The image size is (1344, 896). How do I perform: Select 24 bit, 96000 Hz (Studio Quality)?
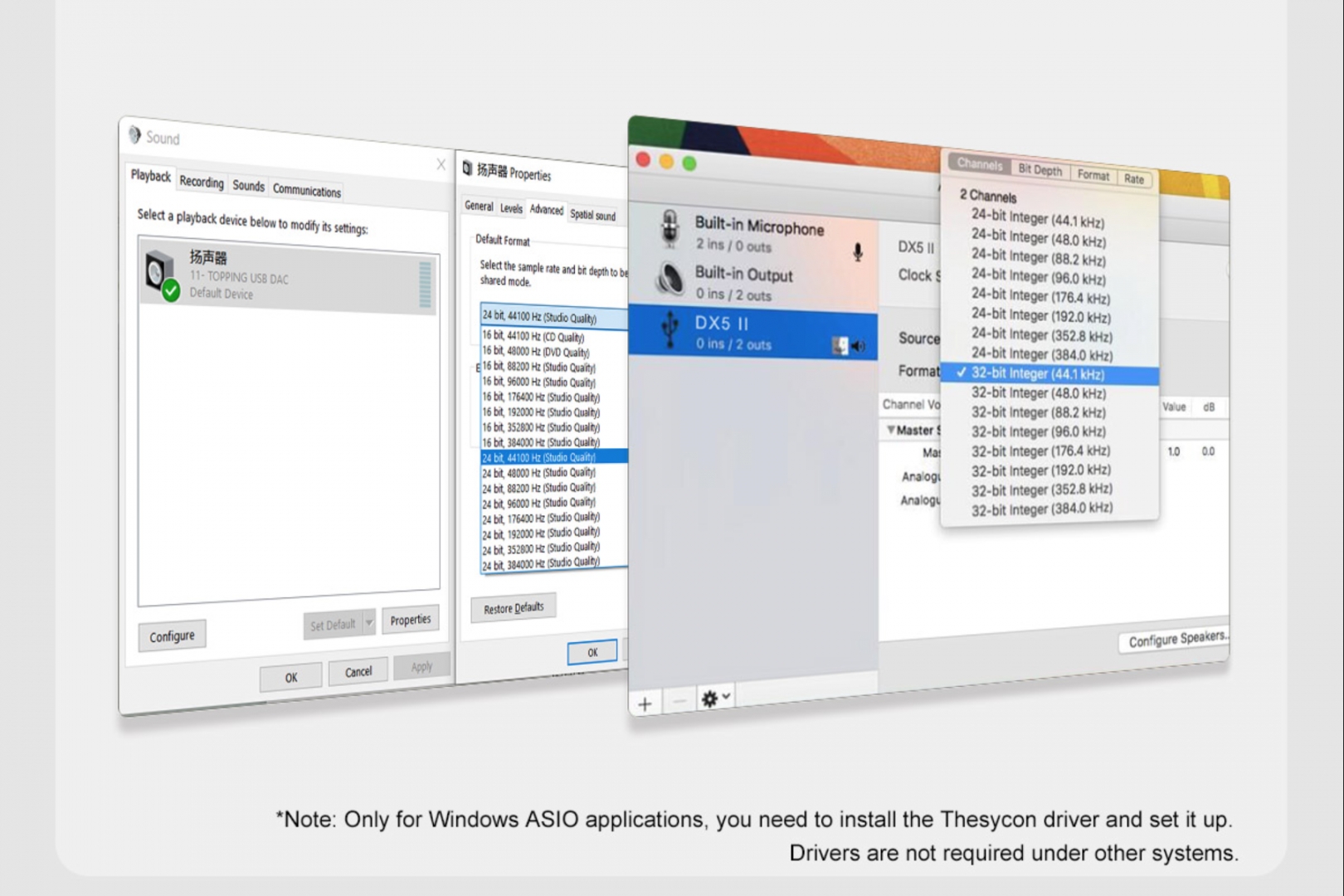click(539, 503)
